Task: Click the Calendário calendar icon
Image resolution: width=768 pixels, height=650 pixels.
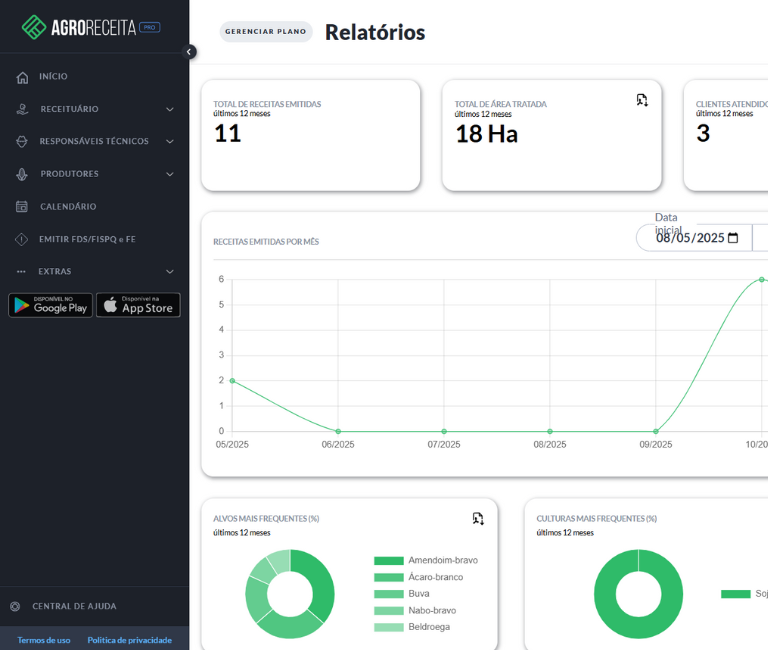Action: (x=22, y=207)
